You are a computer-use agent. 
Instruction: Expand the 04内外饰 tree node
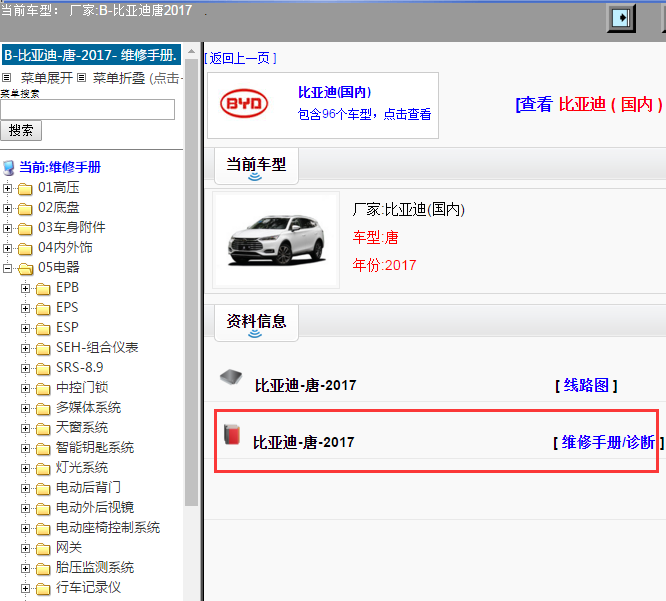pos(7,248)
